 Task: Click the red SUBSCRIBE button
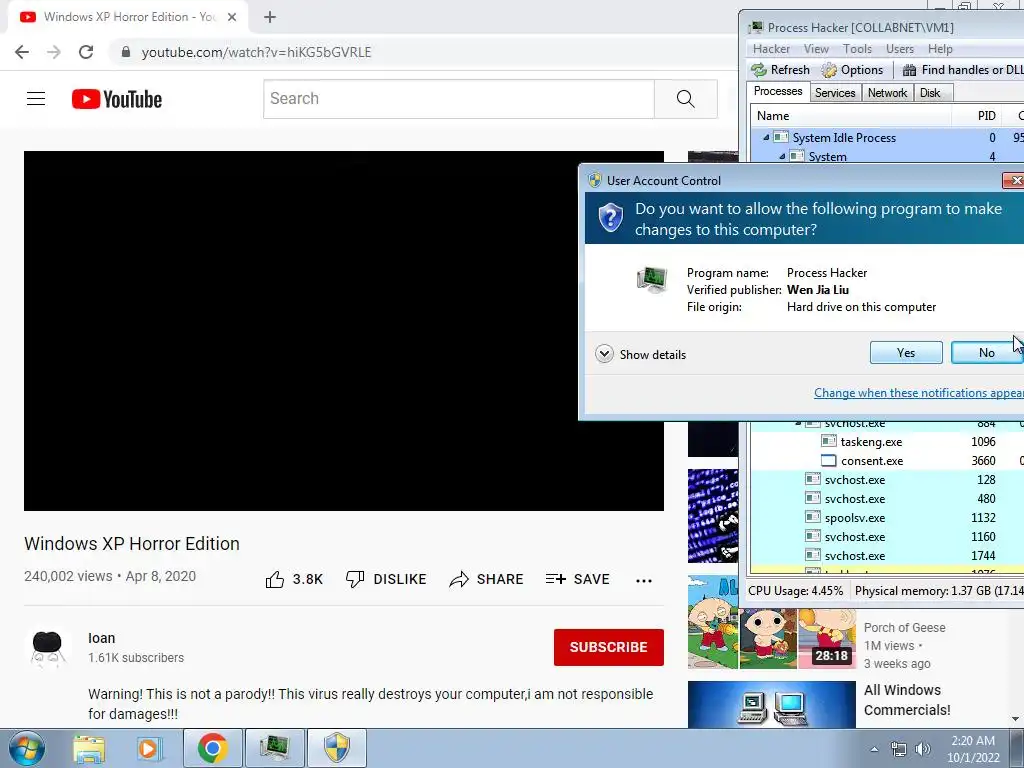point(609,647)
